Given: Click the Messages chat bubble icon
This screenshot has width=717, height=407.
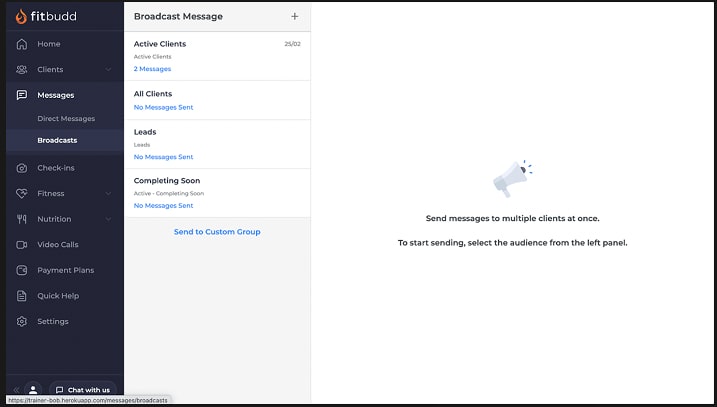Looking at the screenshot, I should pos(21,95).
